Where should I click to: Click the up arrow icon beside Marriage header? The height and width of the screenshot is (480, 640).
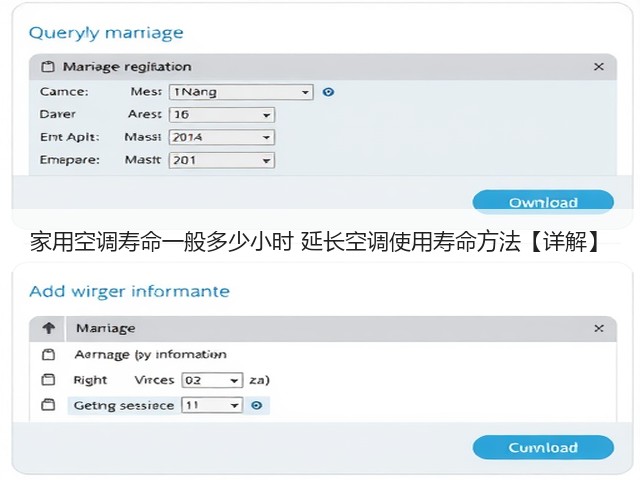pos(49,328)
